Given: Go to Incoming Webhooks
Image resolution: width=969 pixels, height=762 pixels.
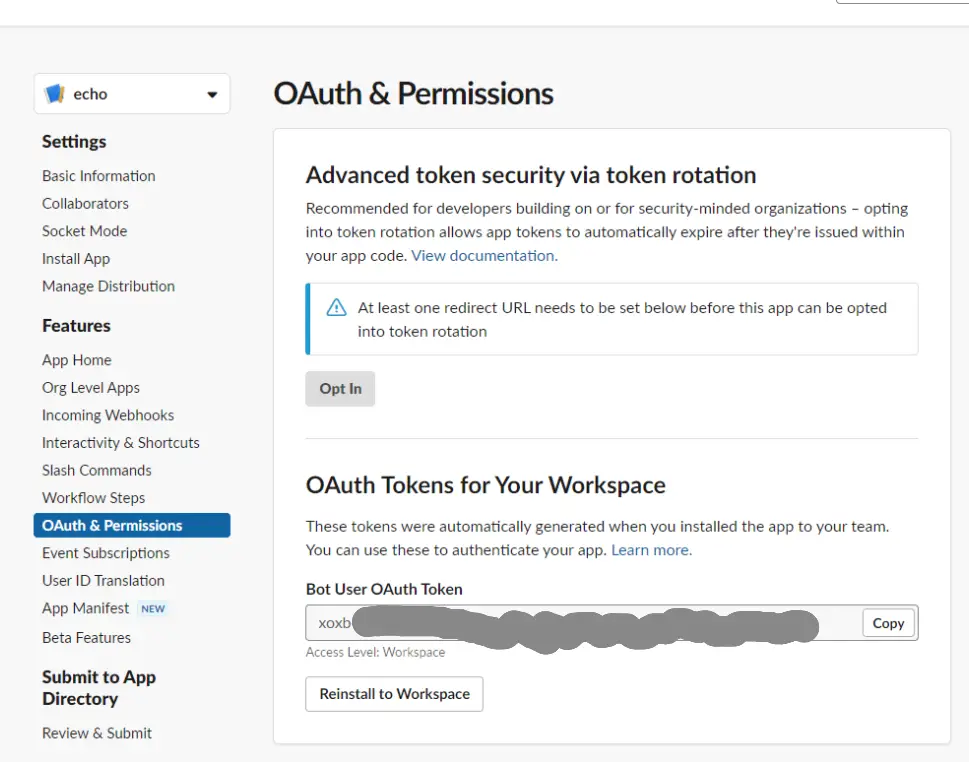Looking at the screenshot, I should tap(108, 415).
